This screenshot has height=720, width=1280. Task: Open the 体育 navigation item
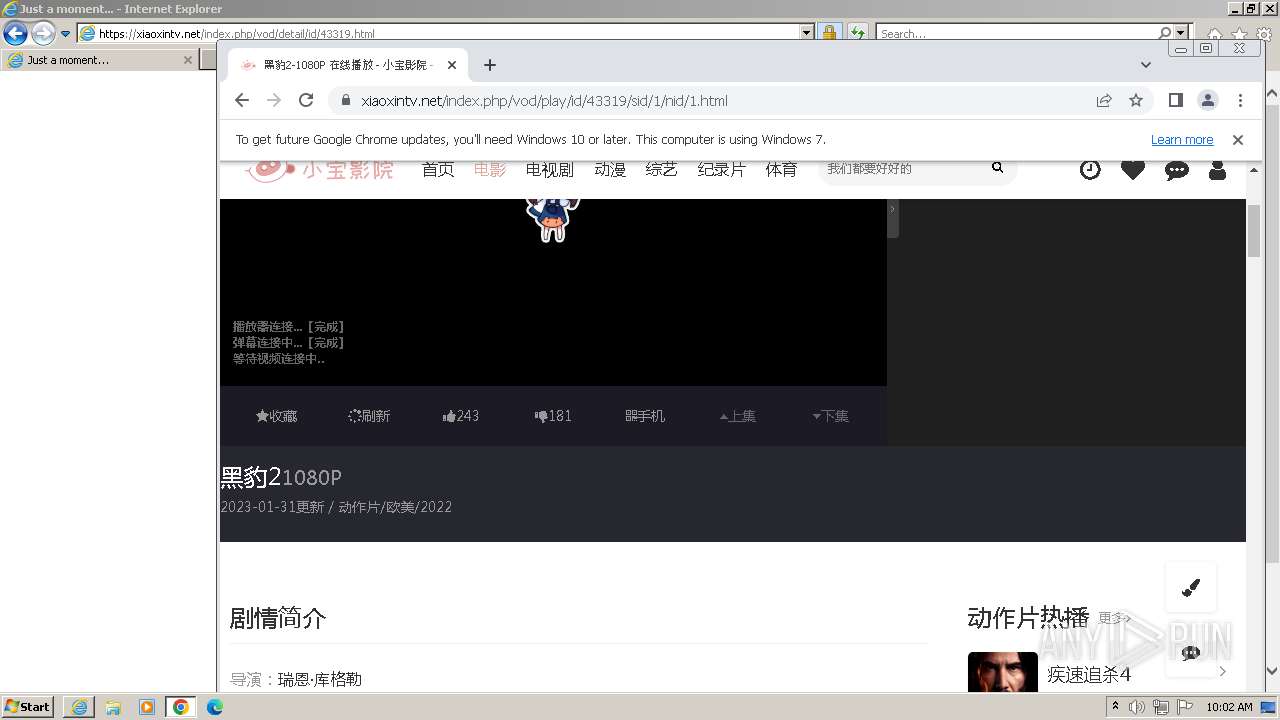click(x=782, y=170)
